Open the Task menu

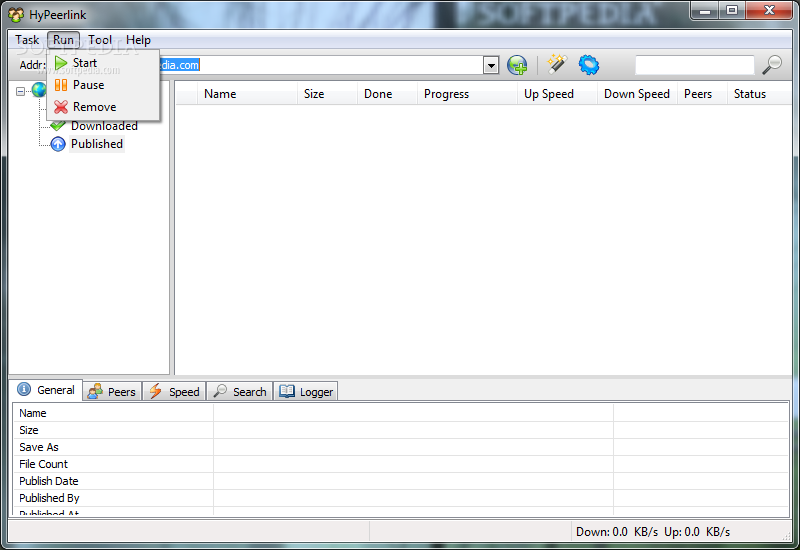point(27,40)
